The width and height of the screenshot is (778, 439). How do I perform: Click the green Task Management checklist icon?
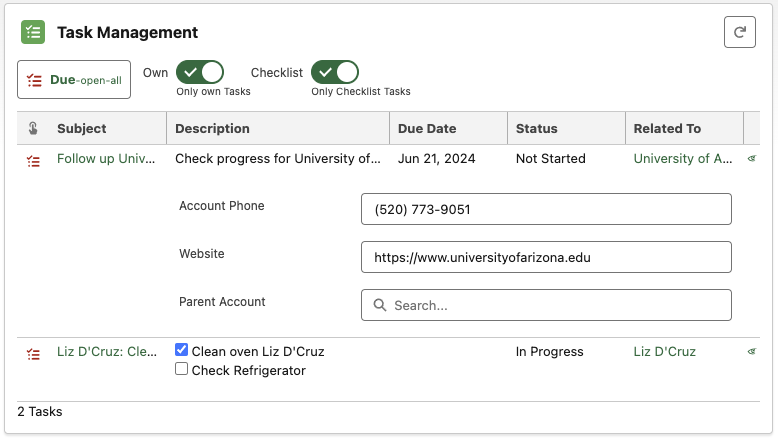click(33, 32)
